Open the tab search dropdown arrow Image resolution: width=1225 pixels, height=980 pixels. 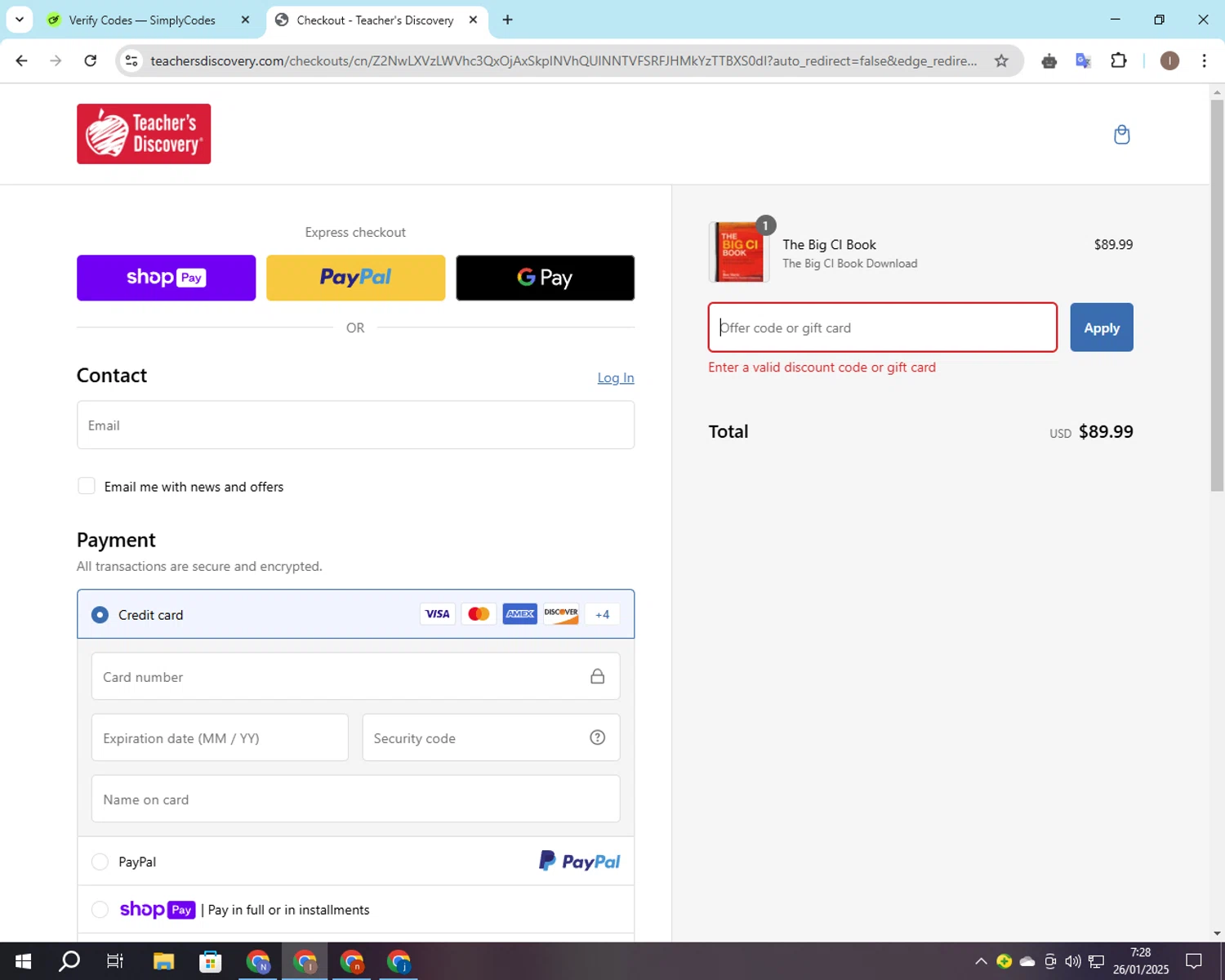click(20, 20)
